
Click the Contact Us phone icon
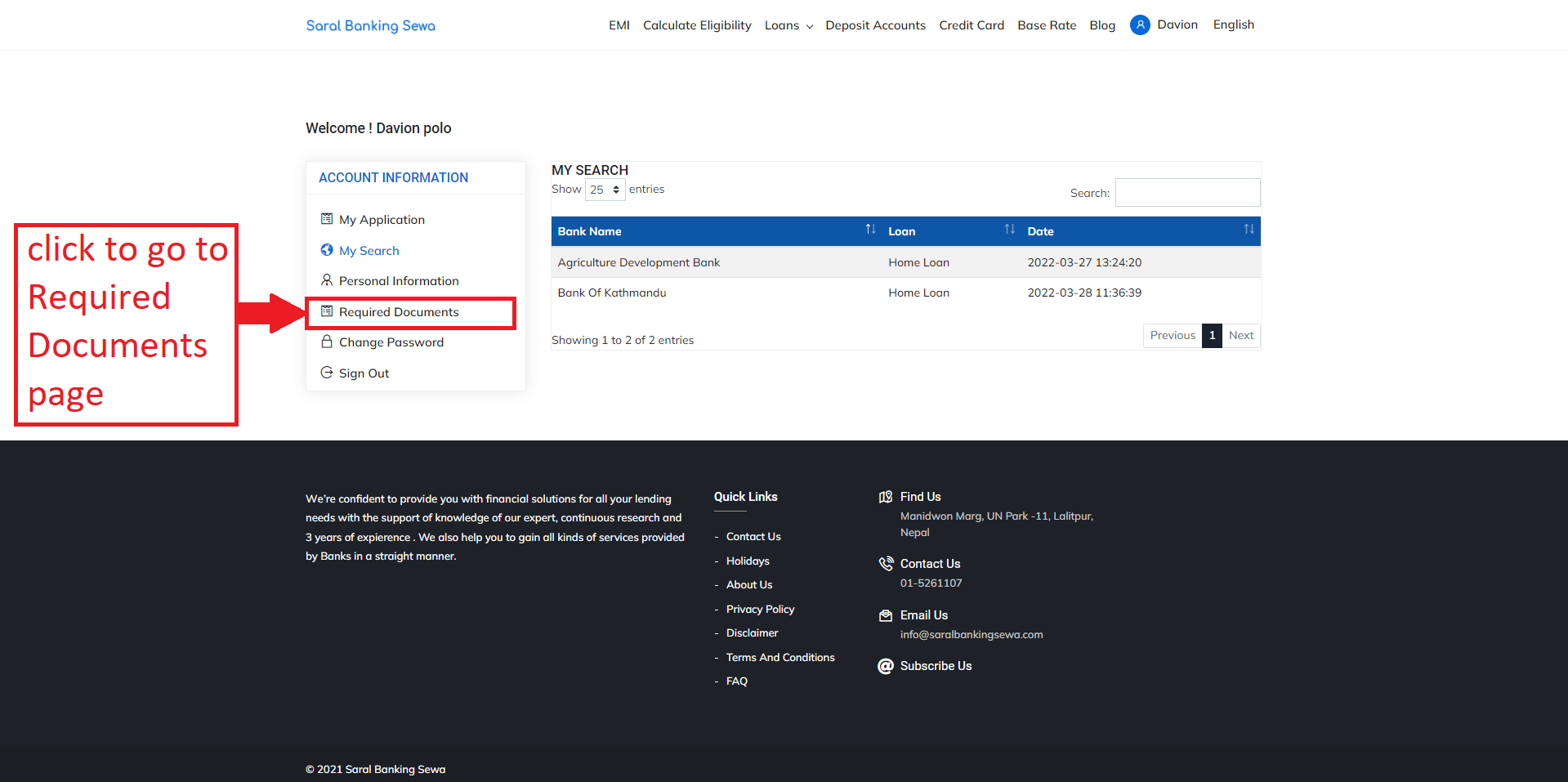[x=886, y=564]
